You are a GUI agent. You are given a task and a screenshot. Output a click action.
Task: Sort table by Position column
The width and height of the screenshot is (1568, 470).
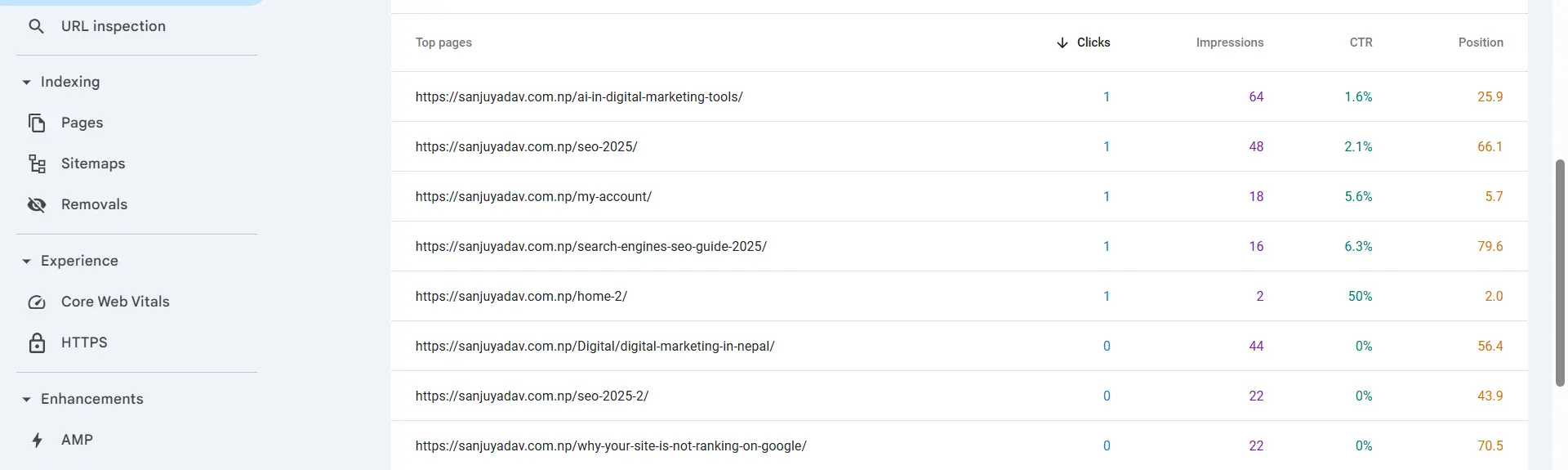pyautogui.click(x=1480, y=43)
